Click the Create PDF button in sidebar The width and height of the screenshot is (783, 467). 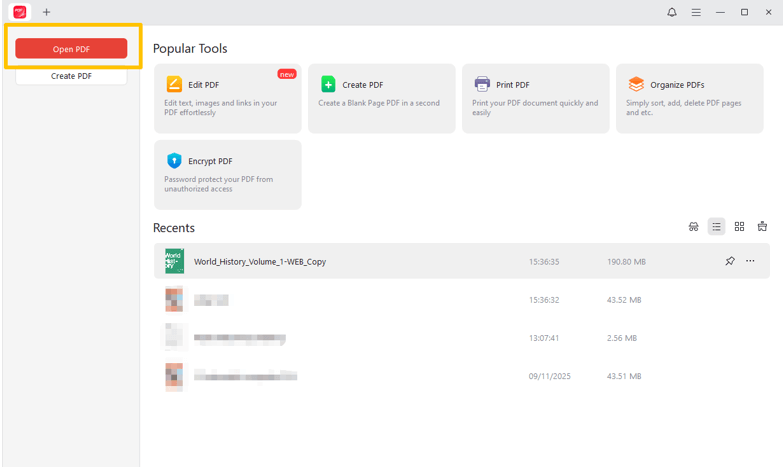[71, 76]
